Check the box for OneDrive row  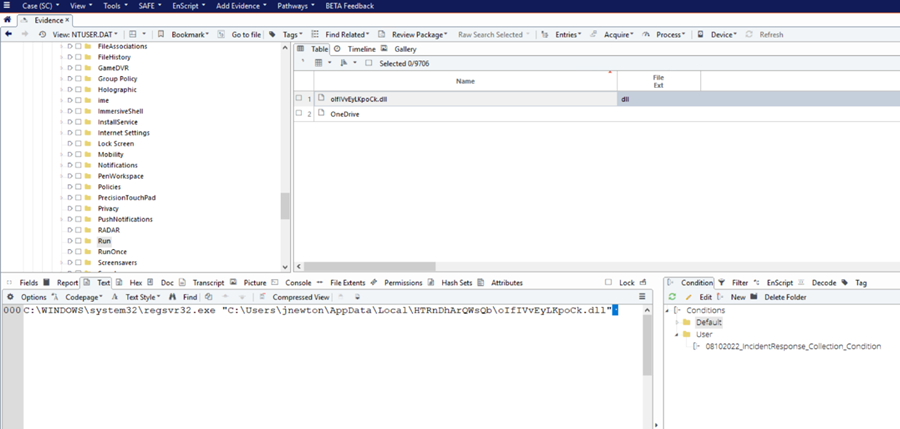pos(299,114)
